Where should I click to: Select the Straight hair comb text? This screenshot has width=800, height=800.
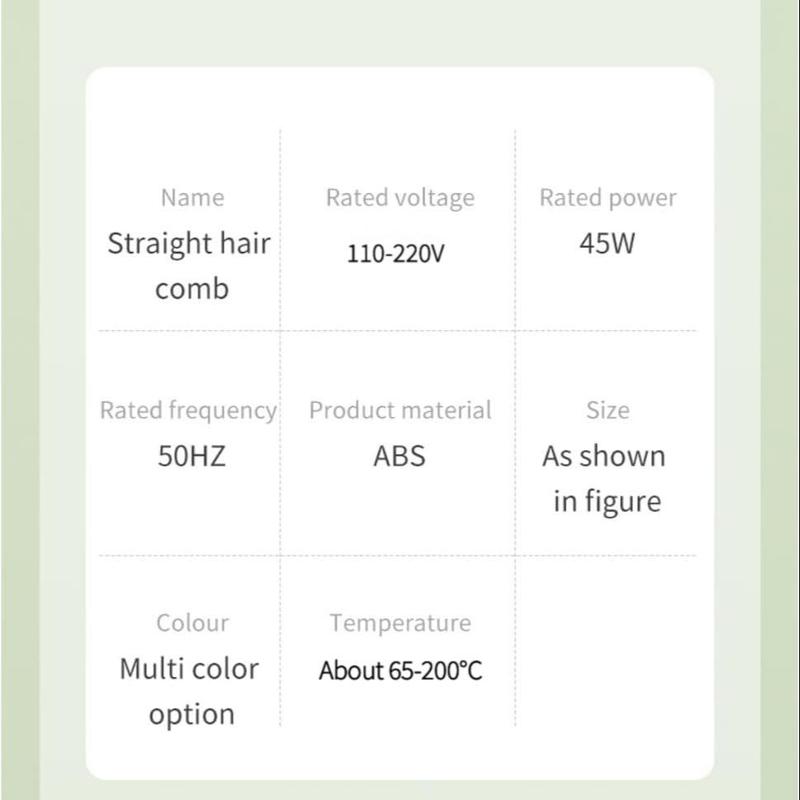(189, 266)
